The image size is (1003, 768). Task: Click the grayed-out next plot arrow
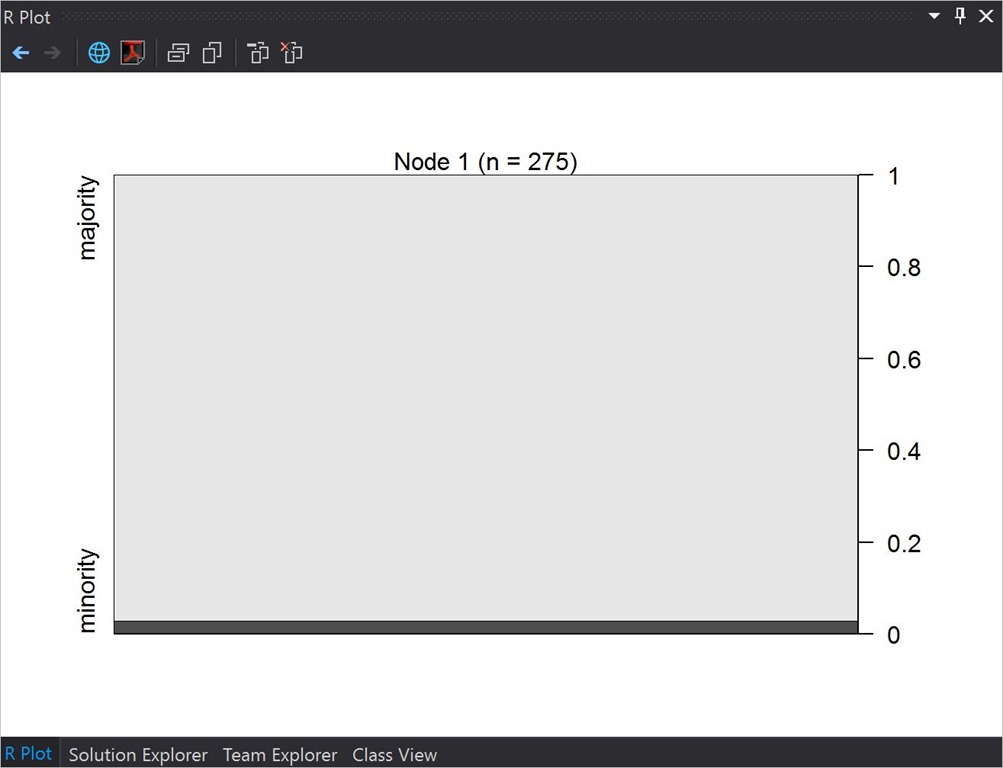pyautogui.click(x=53, y=53)
